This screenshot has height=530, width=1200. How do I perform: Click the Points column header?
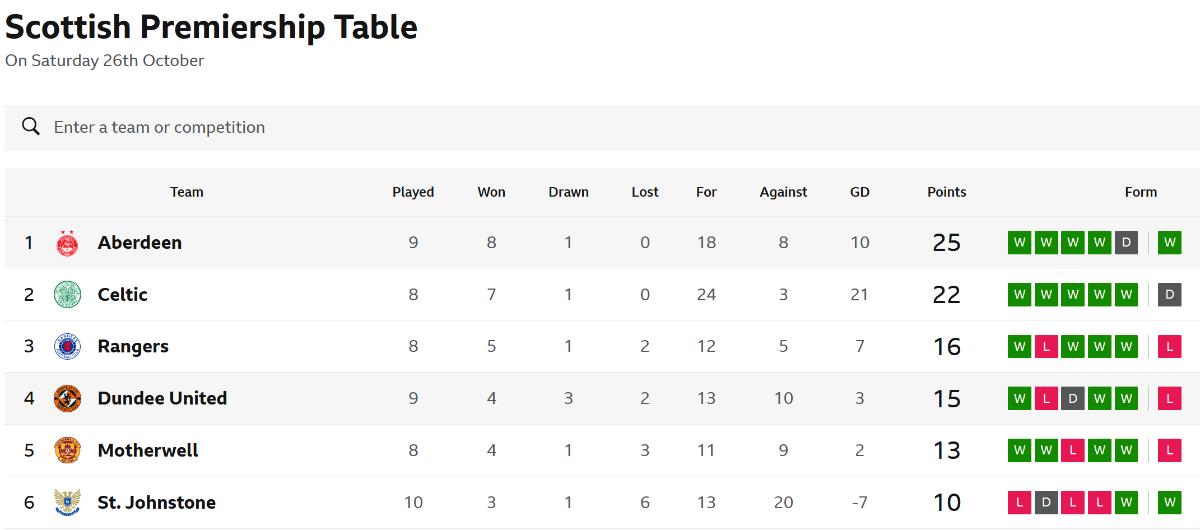tap(946, 192)
